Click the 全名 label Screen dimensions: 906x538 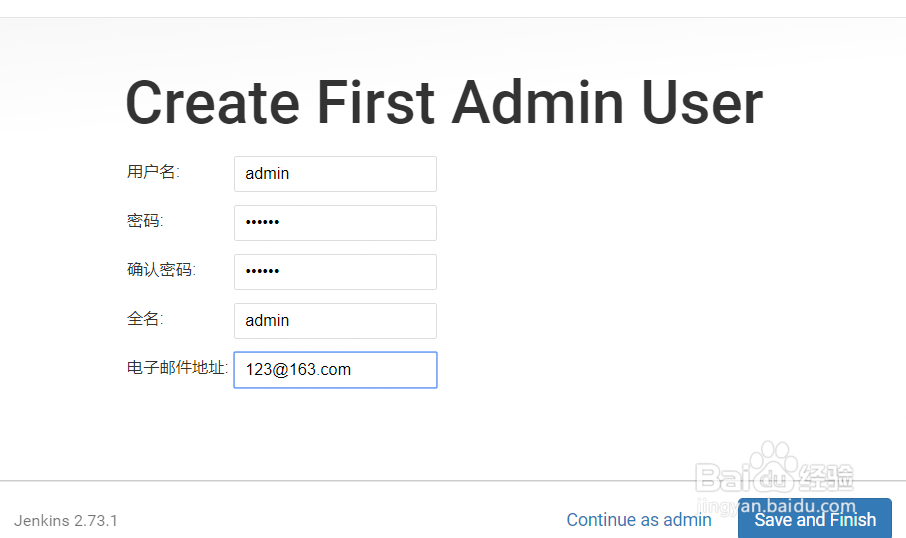pos(145,318)
